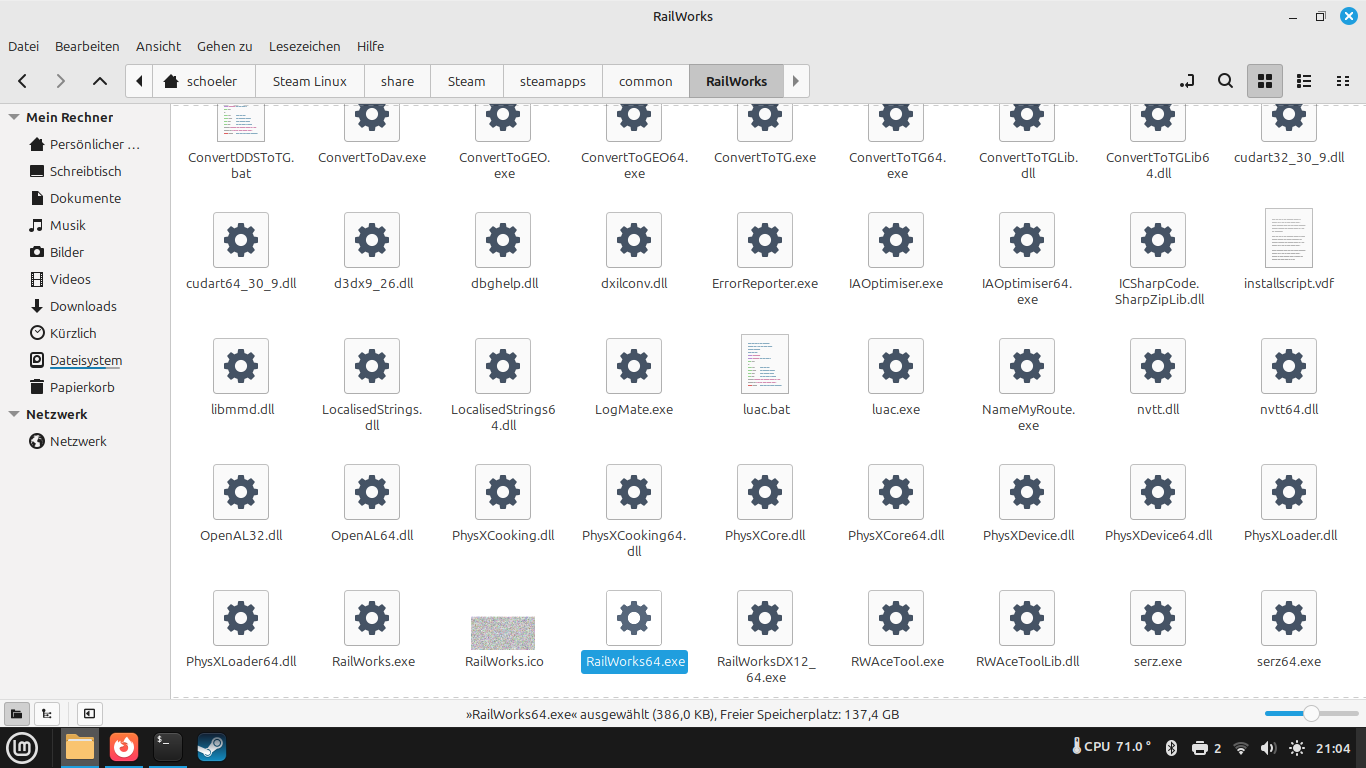The image size is (1366, 768).
Task: Select the LogMate.exe file icon
Action: [x=634, y=366]
